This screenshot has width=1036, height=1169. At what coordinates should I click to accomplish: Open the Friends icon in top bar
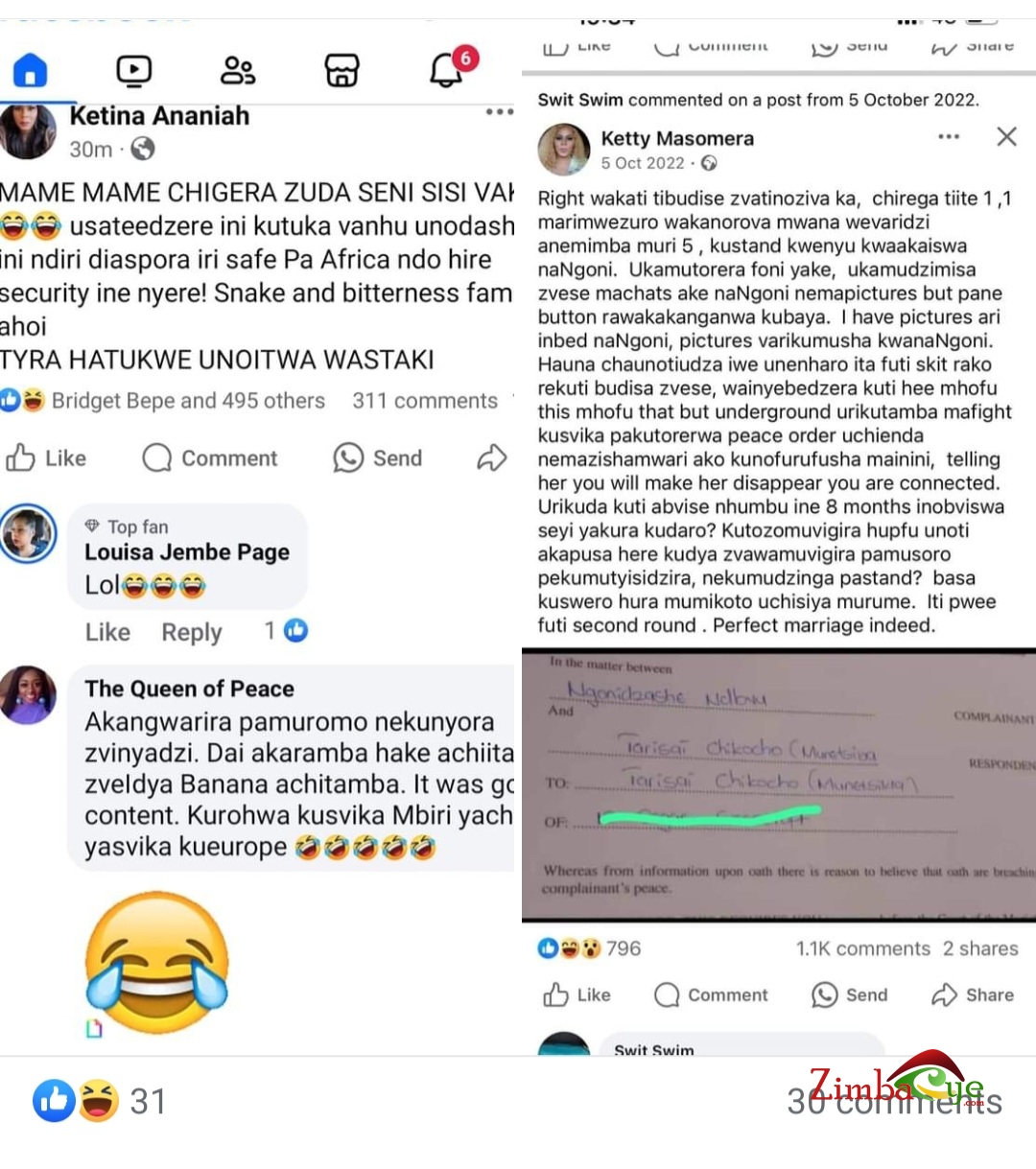[238, 70]
